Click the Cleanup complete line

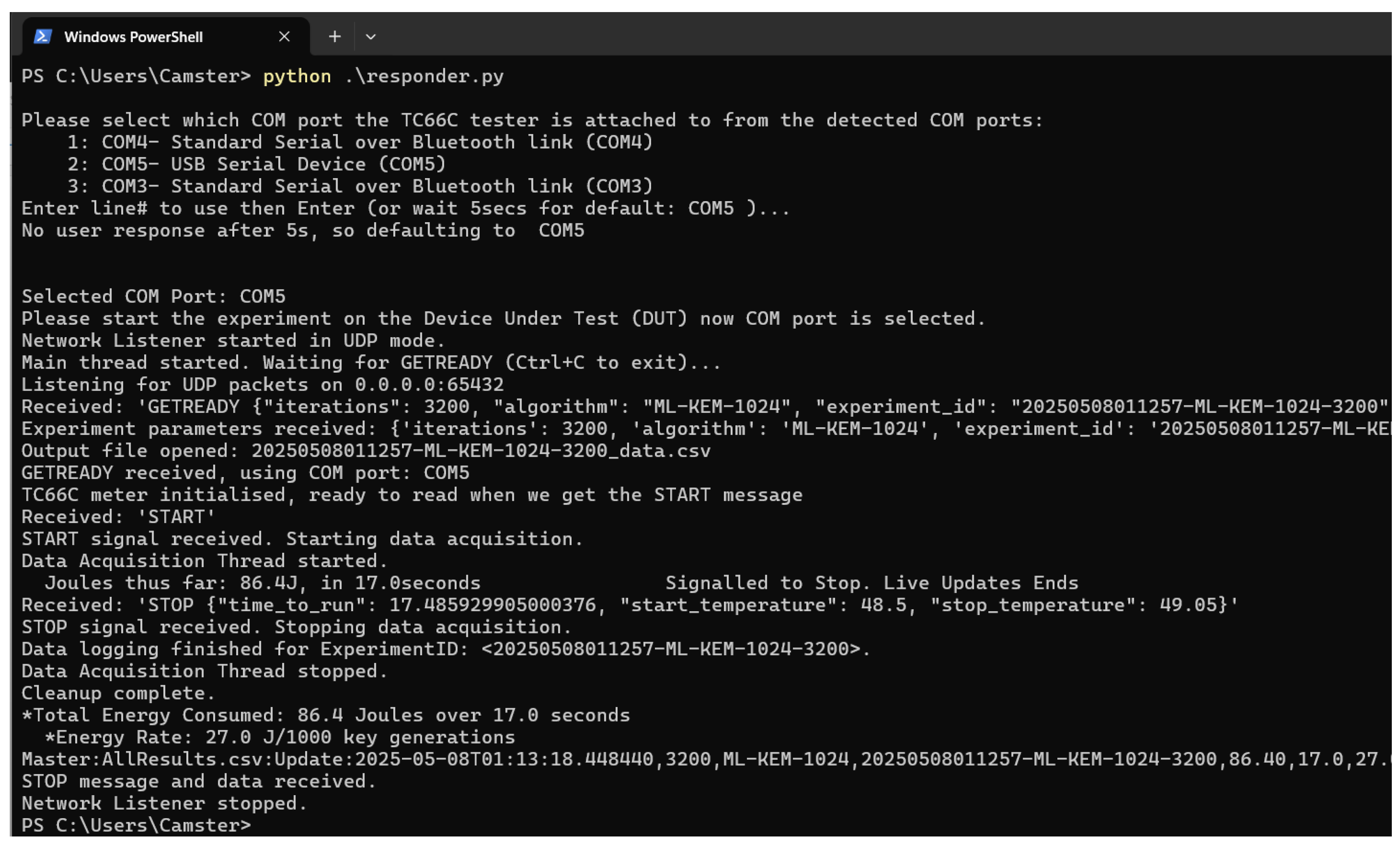[119, 693]
